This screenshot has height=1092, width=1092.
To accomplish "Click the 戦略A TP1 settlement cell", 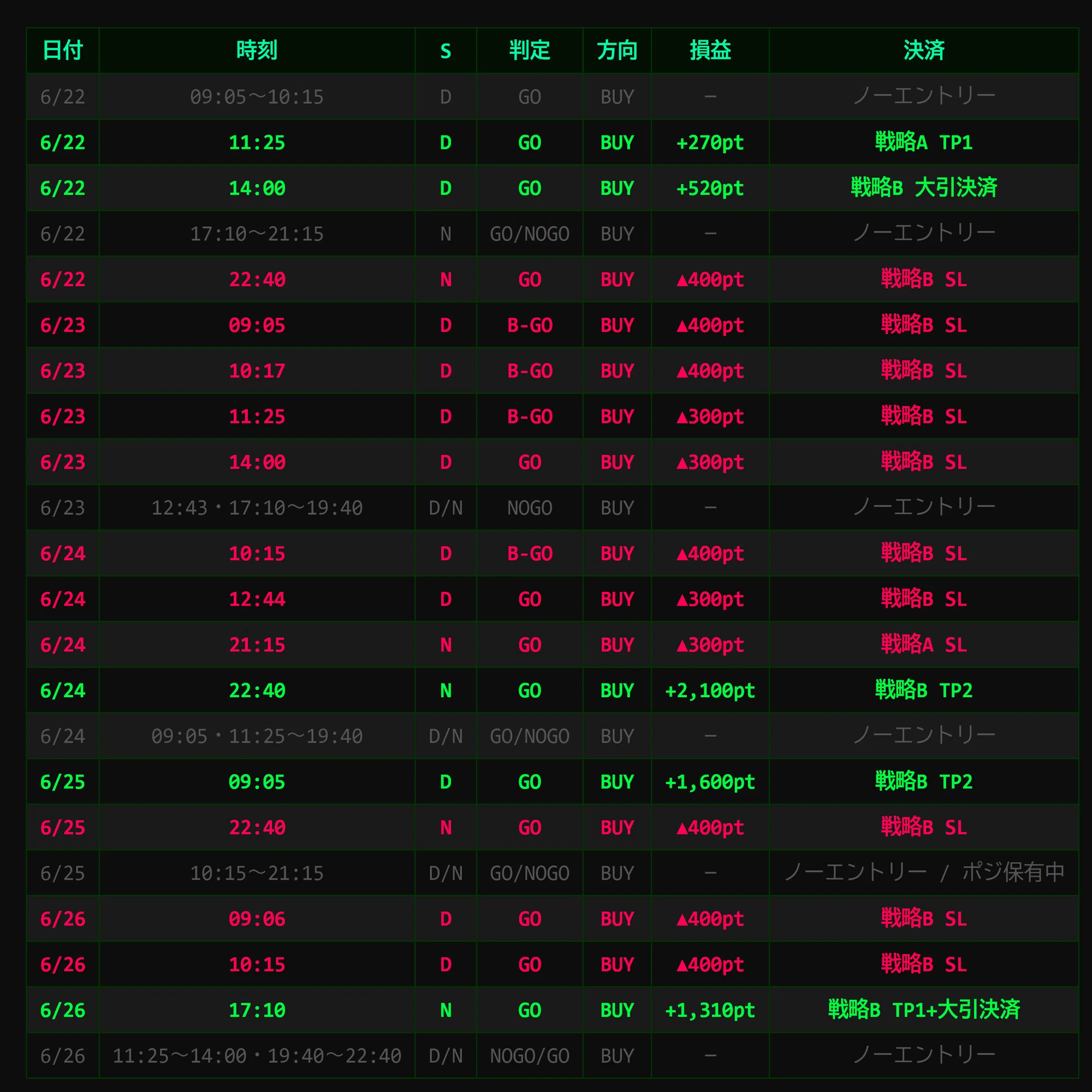I will [x=924, y=143].
